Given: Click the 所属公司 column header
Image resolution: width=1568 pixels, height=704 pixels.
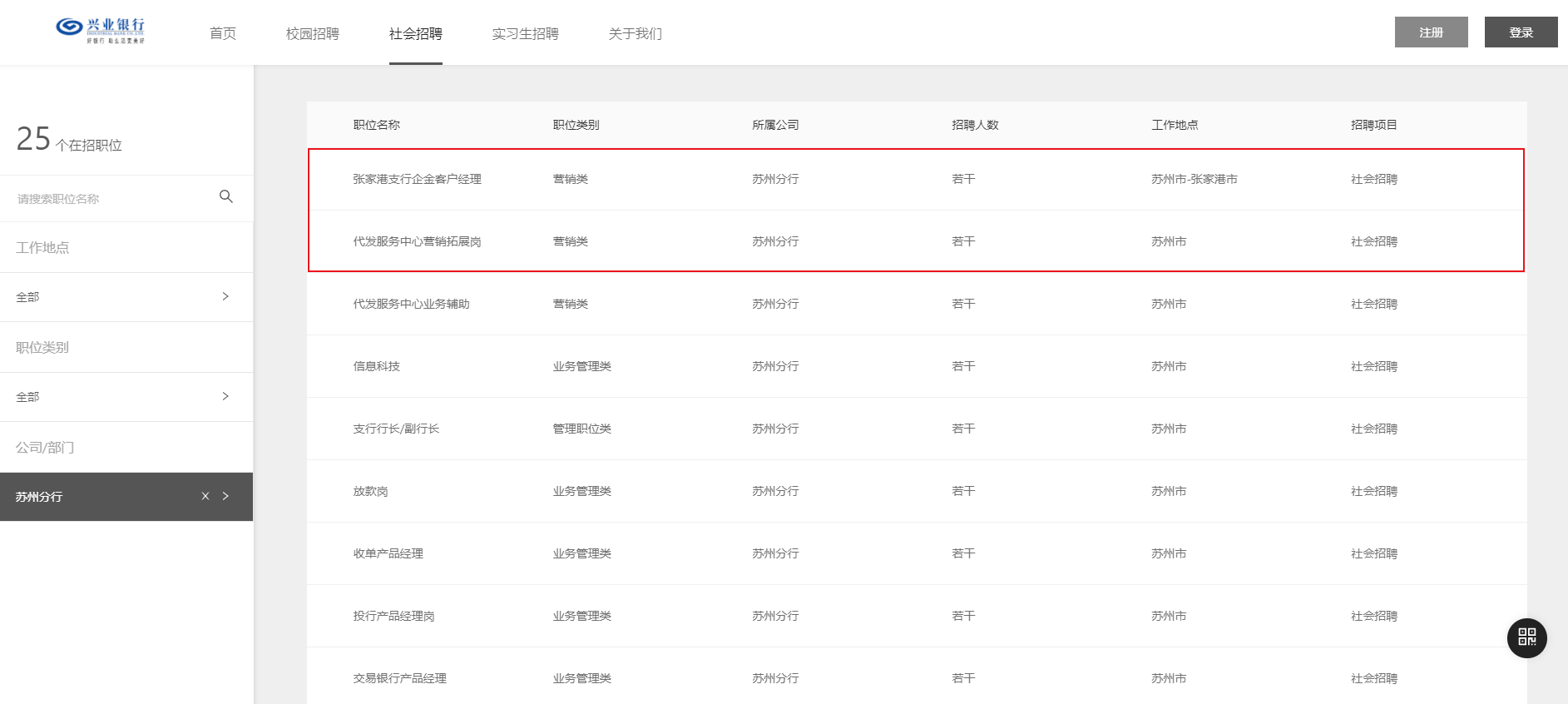Looking at the screenshot, I should [x=775, y=125].
